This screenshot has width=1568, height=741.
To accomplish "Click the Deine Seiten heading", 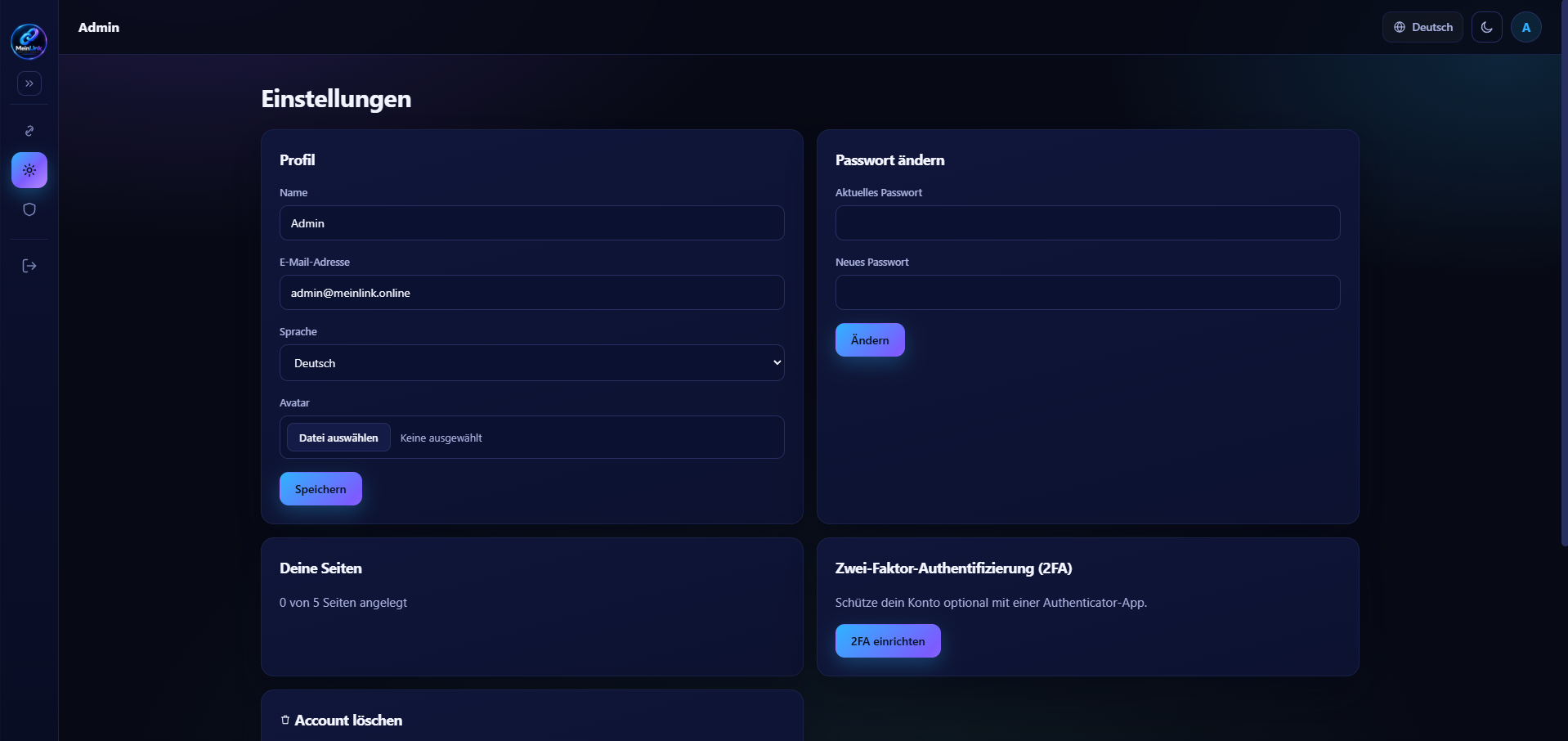I will point(320,568).
